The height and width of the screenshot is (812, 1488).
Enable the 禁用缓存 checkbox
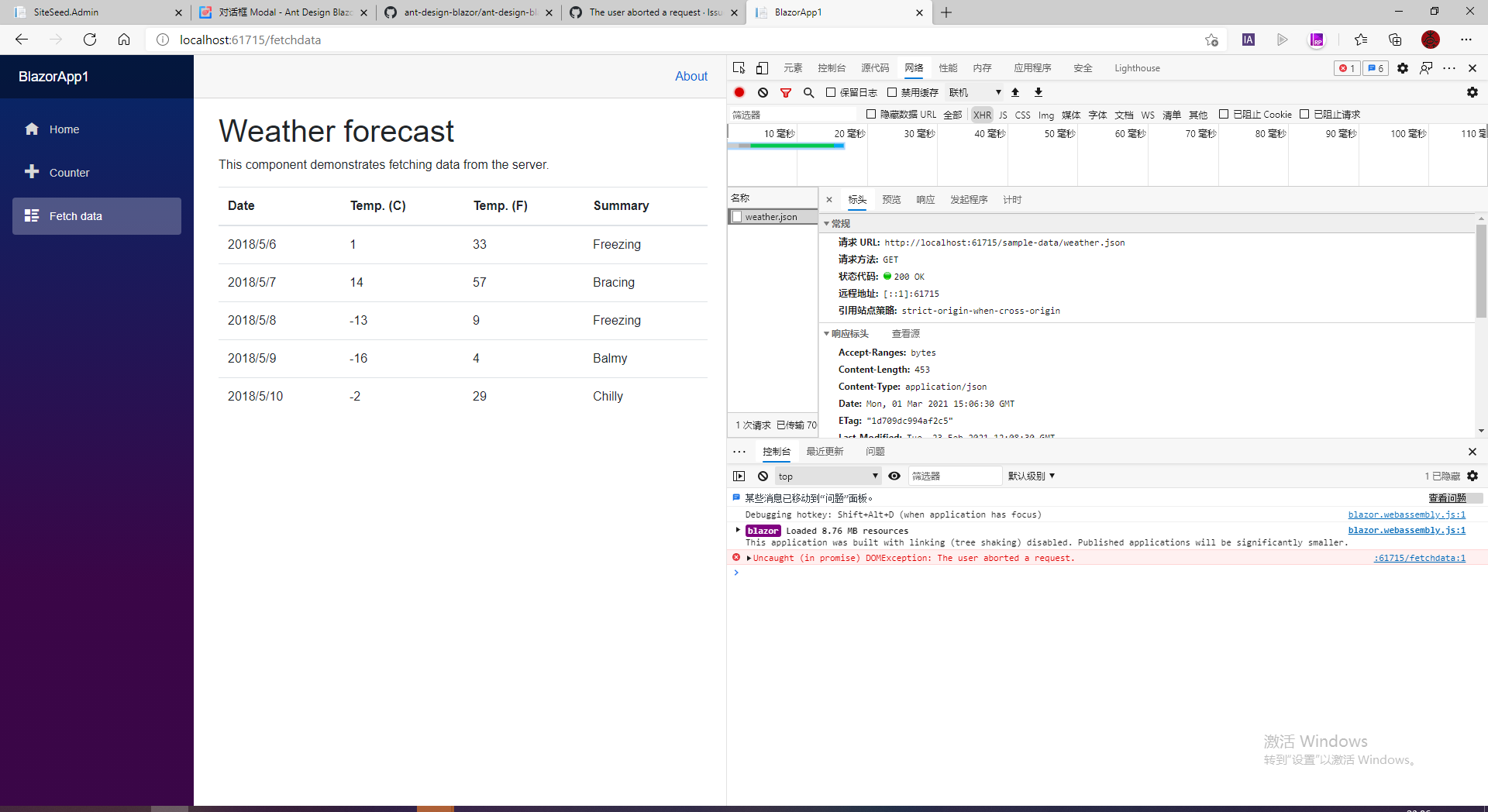click(x=893, y=91)
